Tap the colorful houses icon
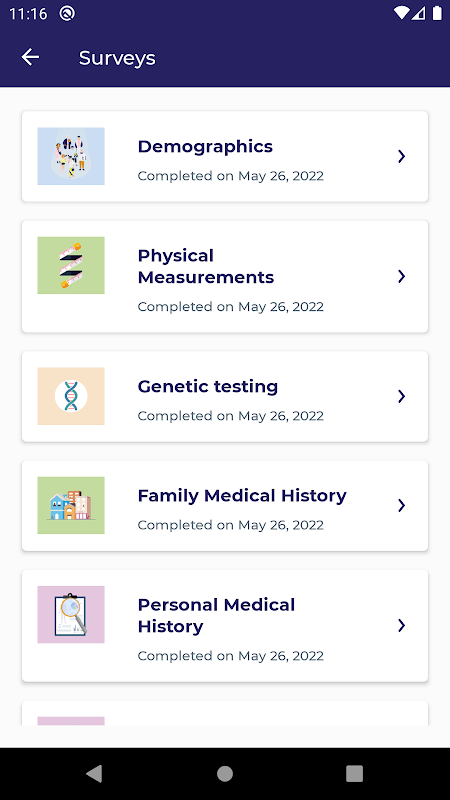 click(71, 506)
